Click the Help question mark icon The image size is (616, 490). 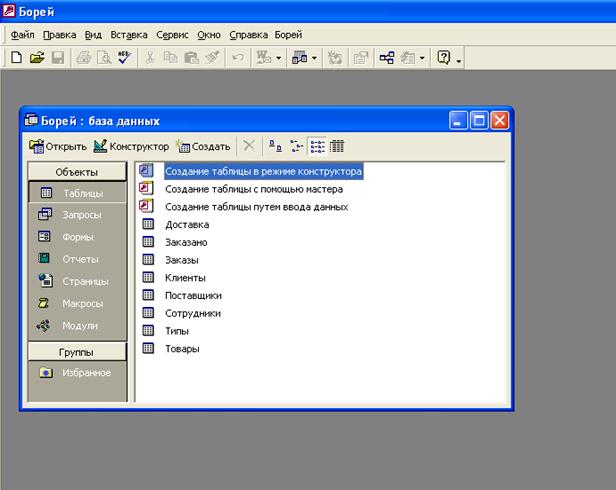click(x=444, y=58)
